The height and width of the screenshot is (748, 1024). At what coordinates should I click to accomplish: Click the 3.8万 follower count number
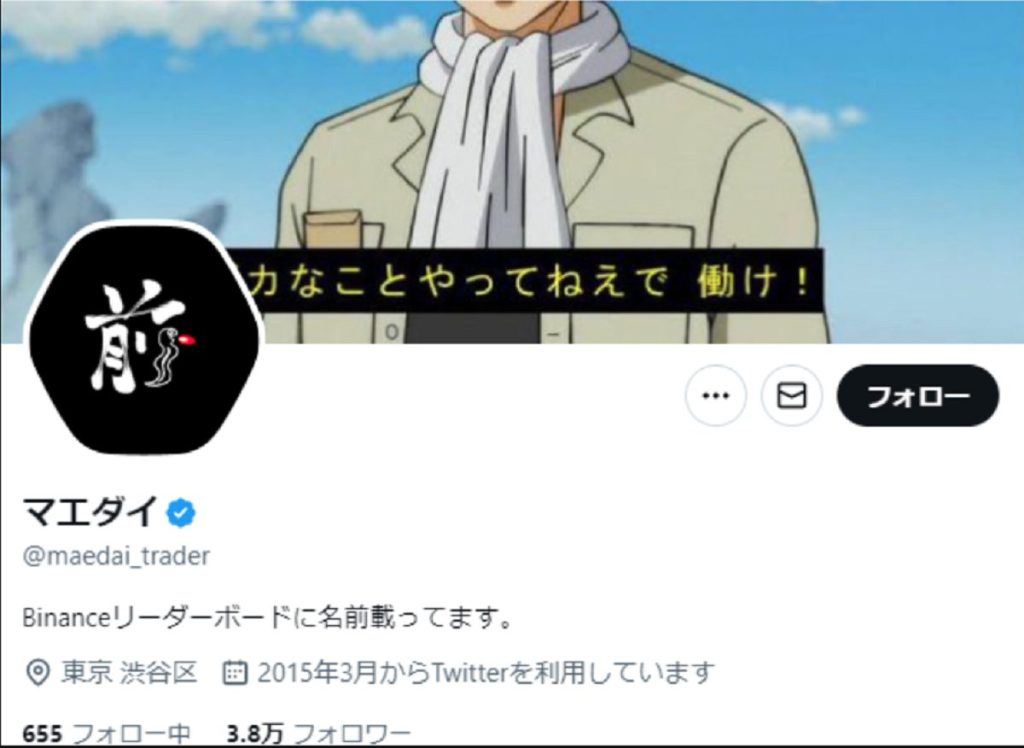255,734
